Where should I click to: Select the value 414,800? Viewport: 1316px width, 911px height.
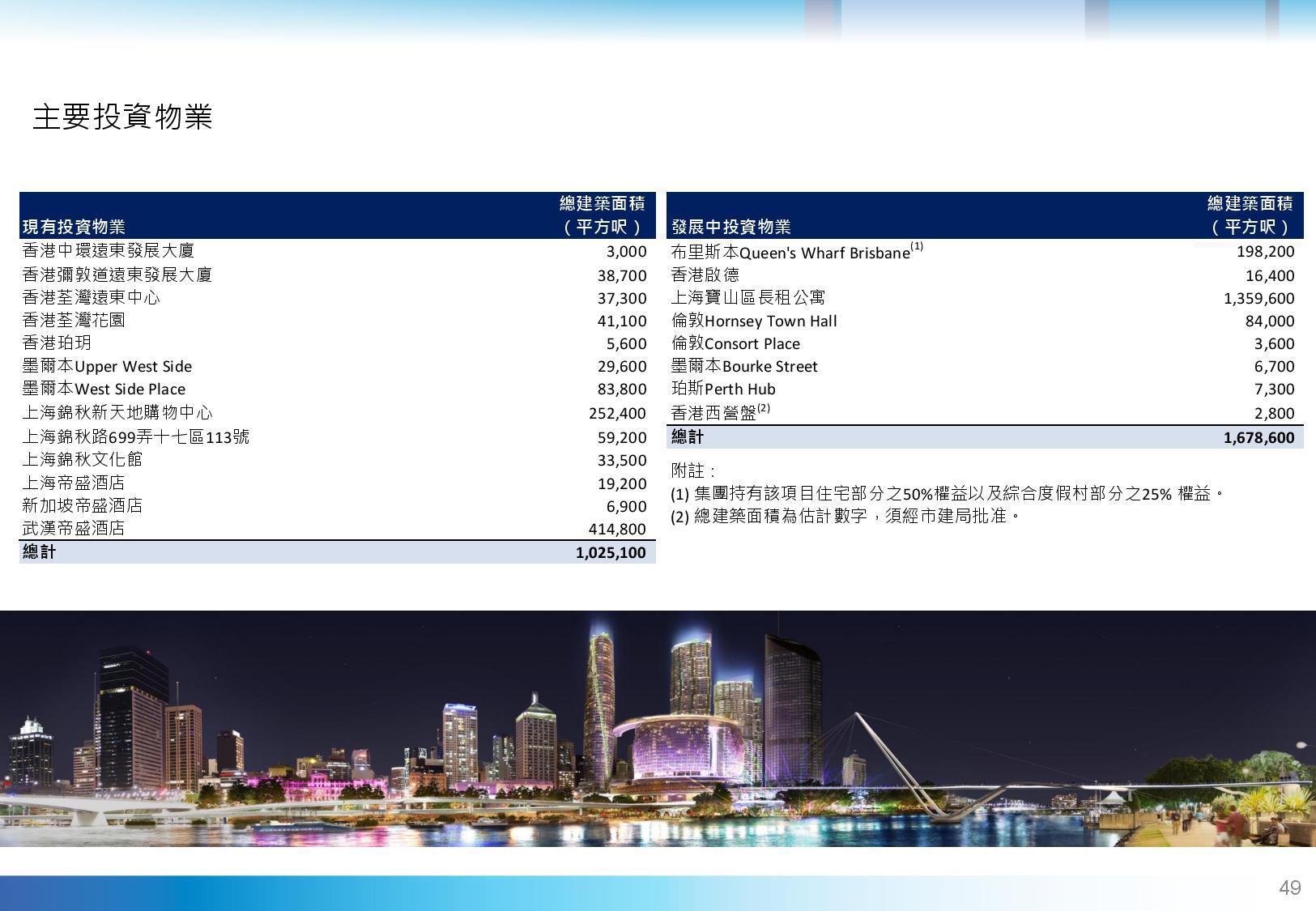(618, 529)
